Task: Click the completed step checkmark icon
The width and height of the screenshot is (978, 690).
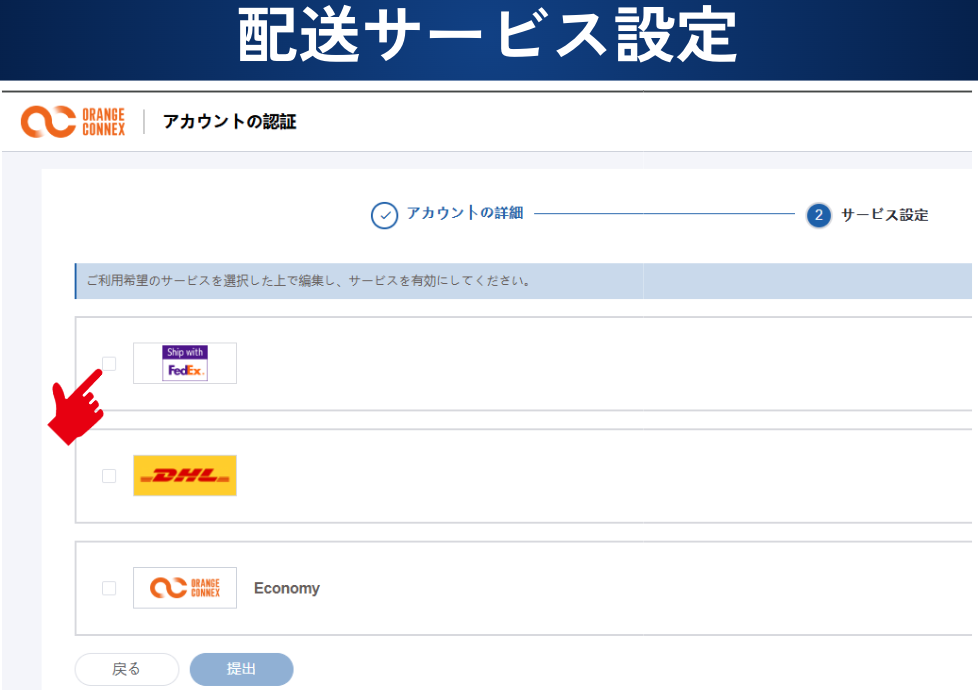Action: [384, 216]
